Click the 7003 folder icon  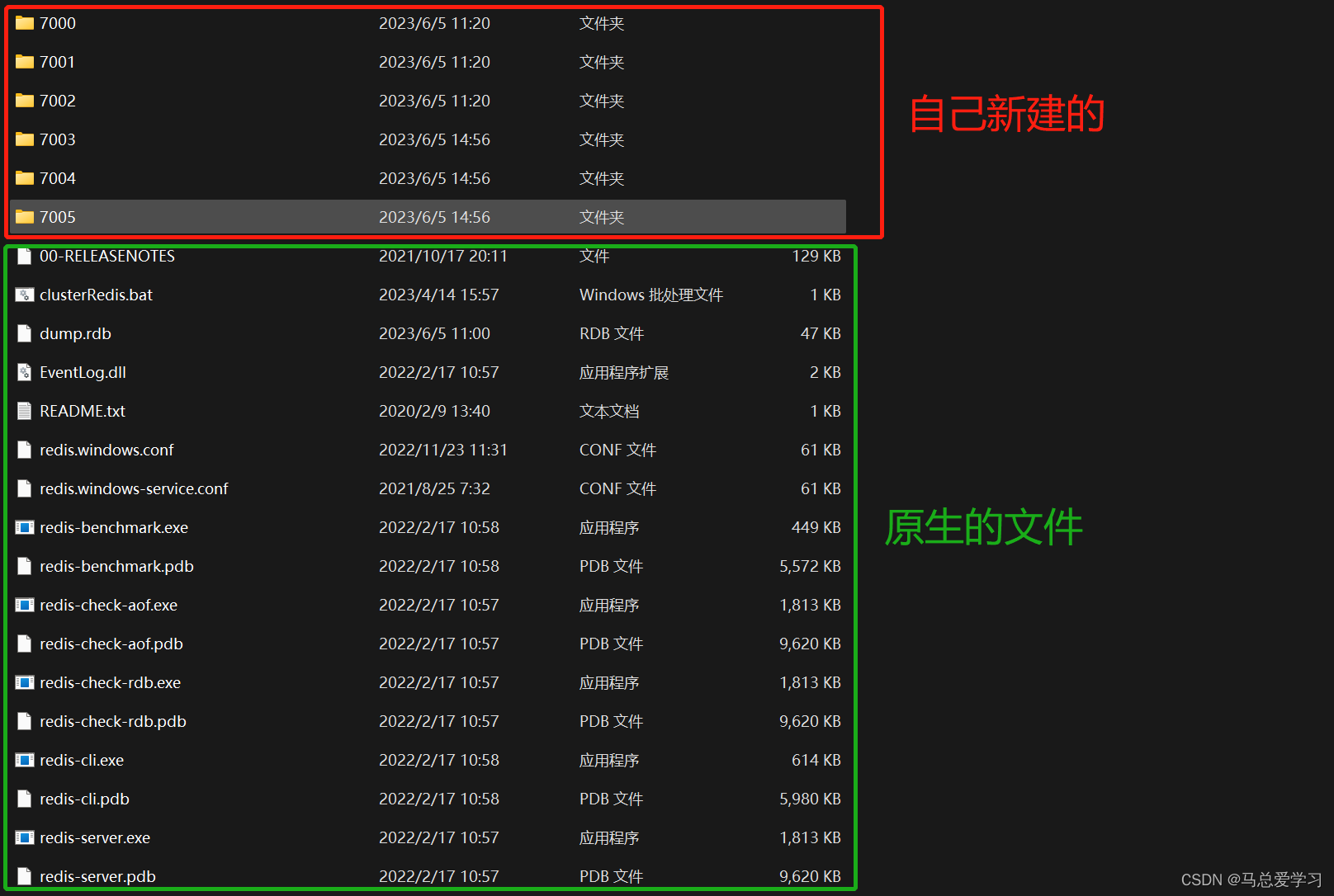point(25,139)
